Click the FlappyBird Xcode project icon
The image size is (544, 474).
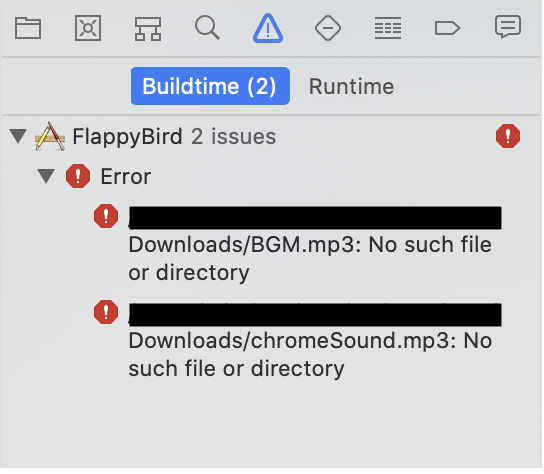(50, 136)
